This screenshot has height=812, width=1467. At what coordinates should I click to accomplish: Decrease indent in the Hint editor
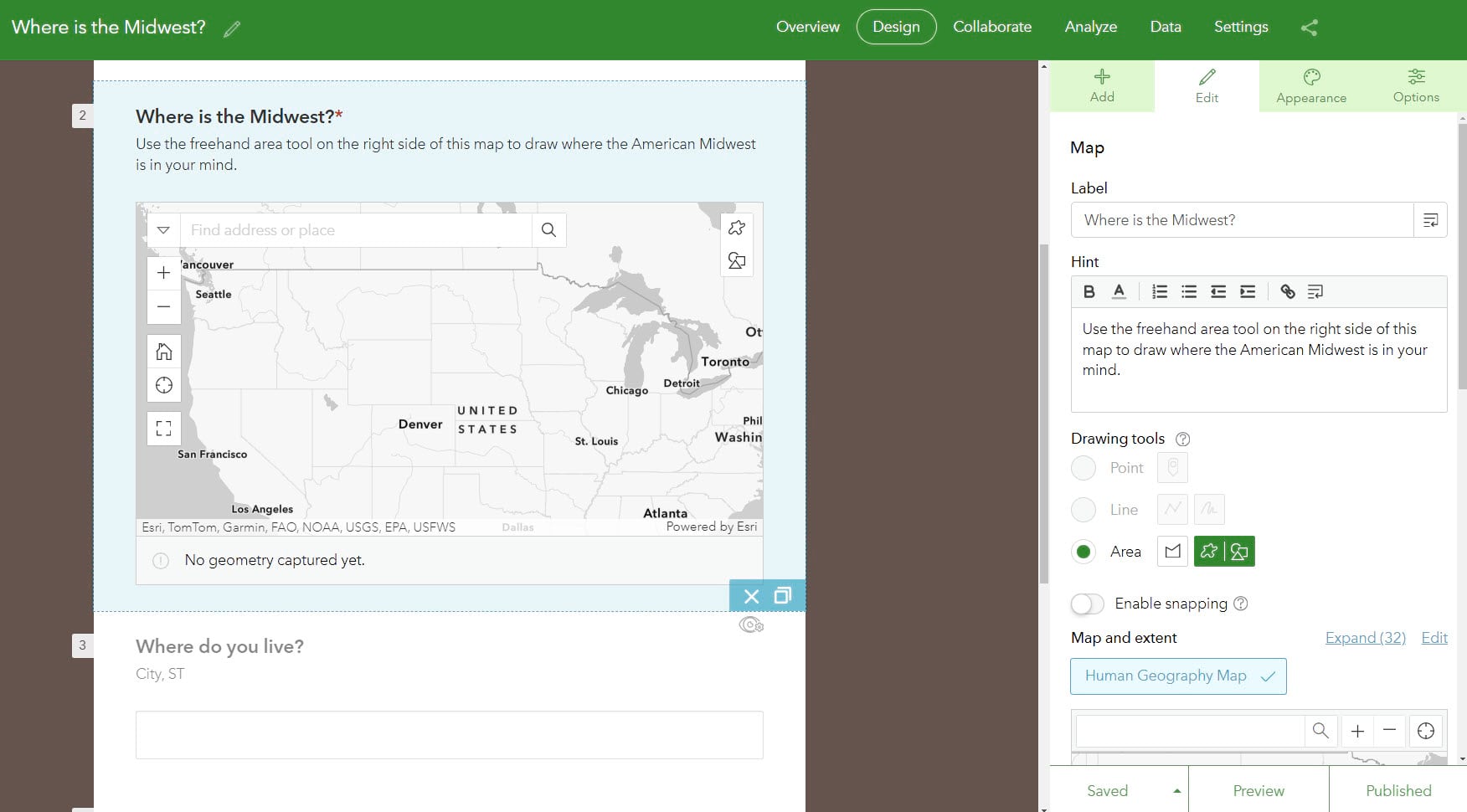click(x=1218, y=291)
